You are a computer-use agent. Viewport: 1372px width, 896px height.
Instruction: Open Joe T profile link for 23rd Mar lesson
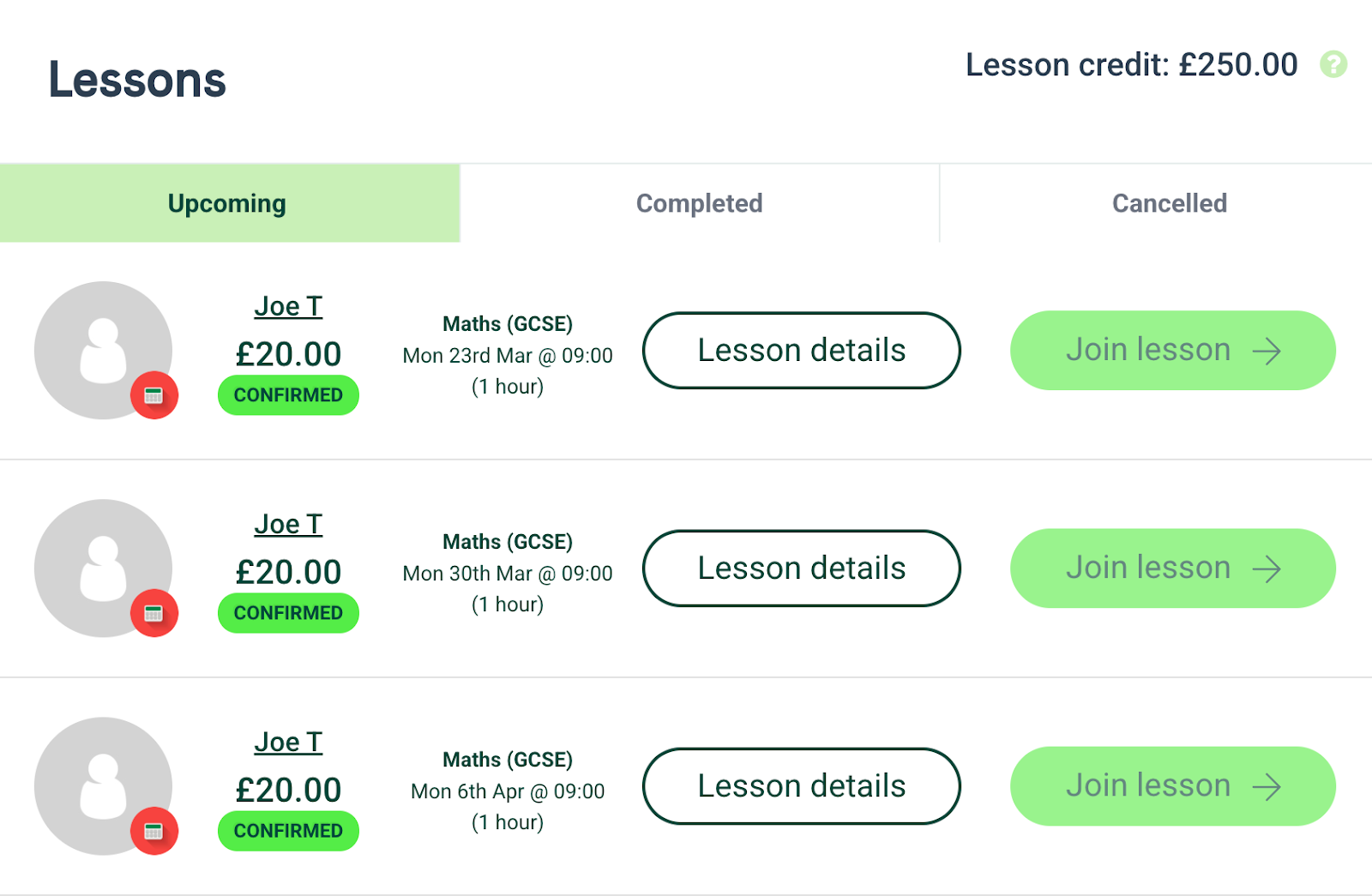point(288,306)
